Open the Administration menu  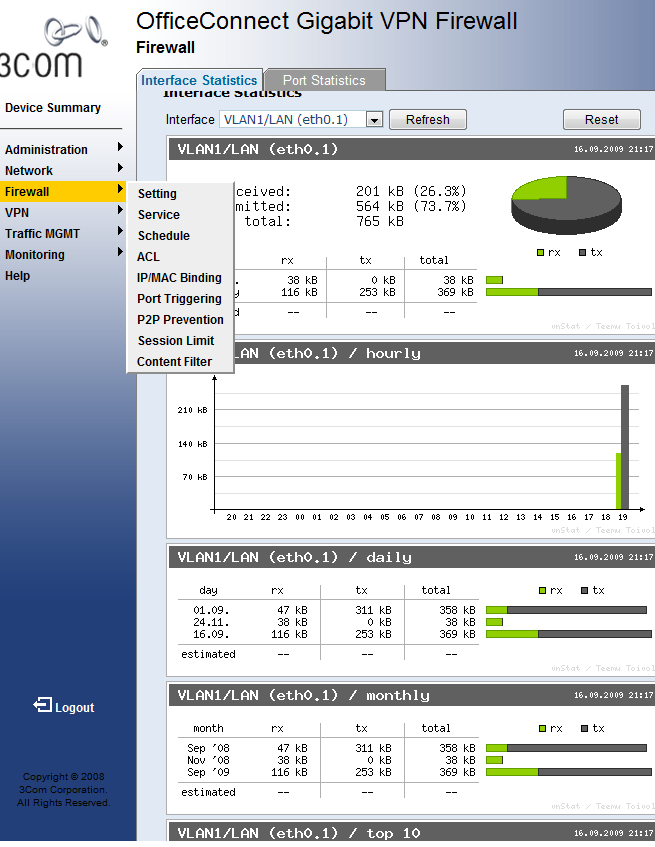46,150
